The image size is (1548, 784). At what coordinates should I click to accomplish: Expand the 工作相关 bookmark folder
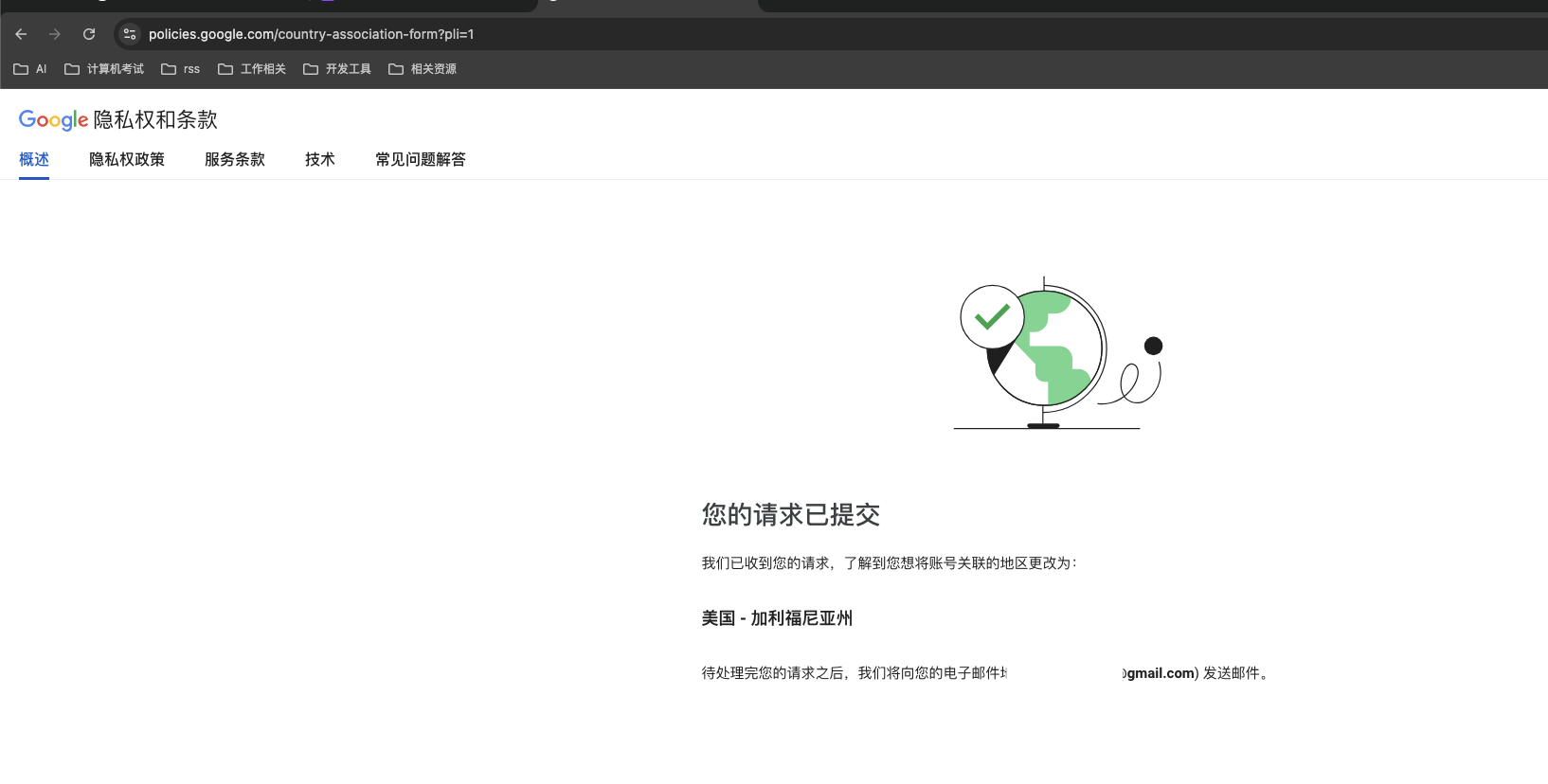coord(252,69)
